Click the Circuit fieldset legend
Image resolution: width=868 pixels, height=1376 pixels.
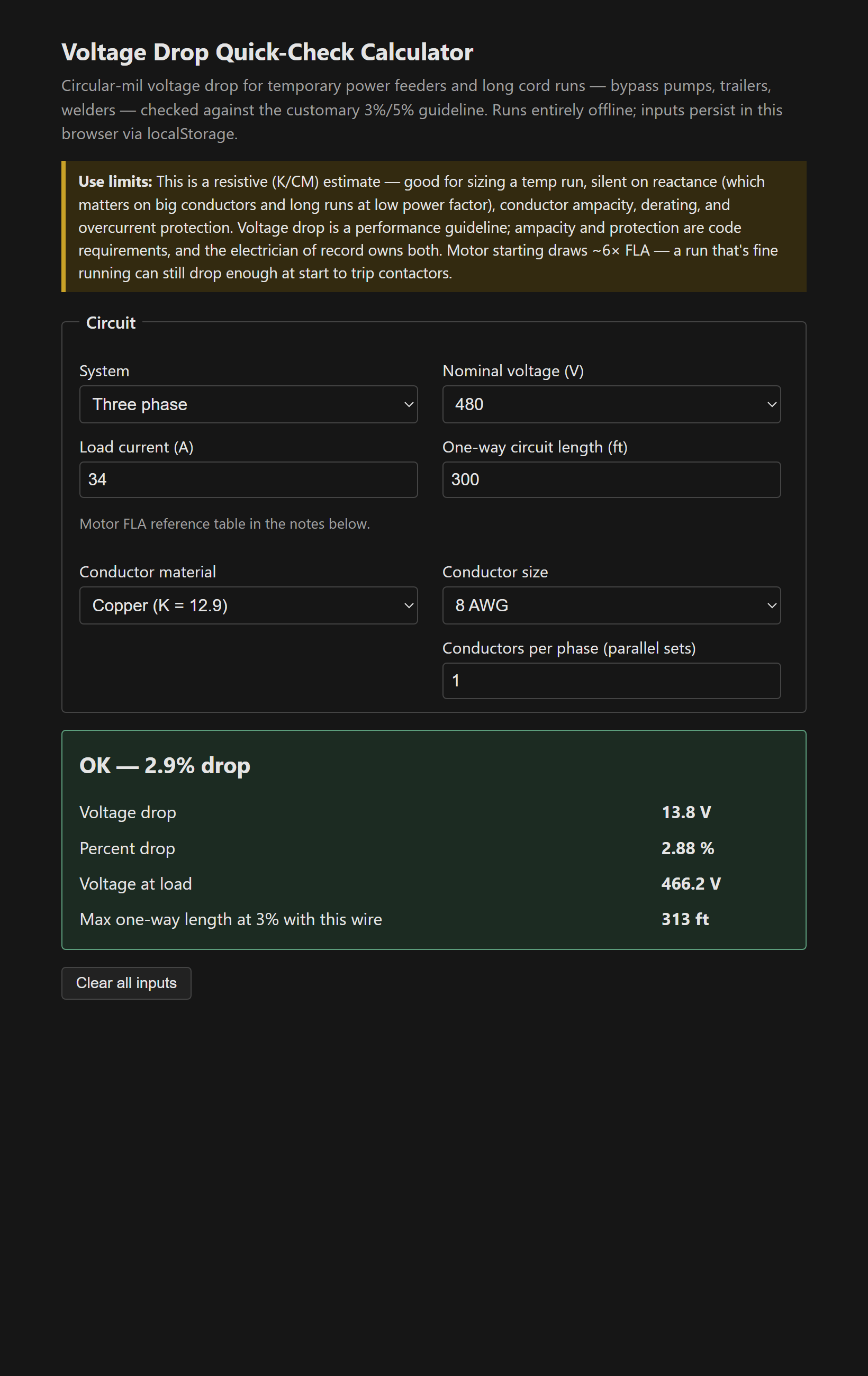pyautogui.click(x=111, y=323)
